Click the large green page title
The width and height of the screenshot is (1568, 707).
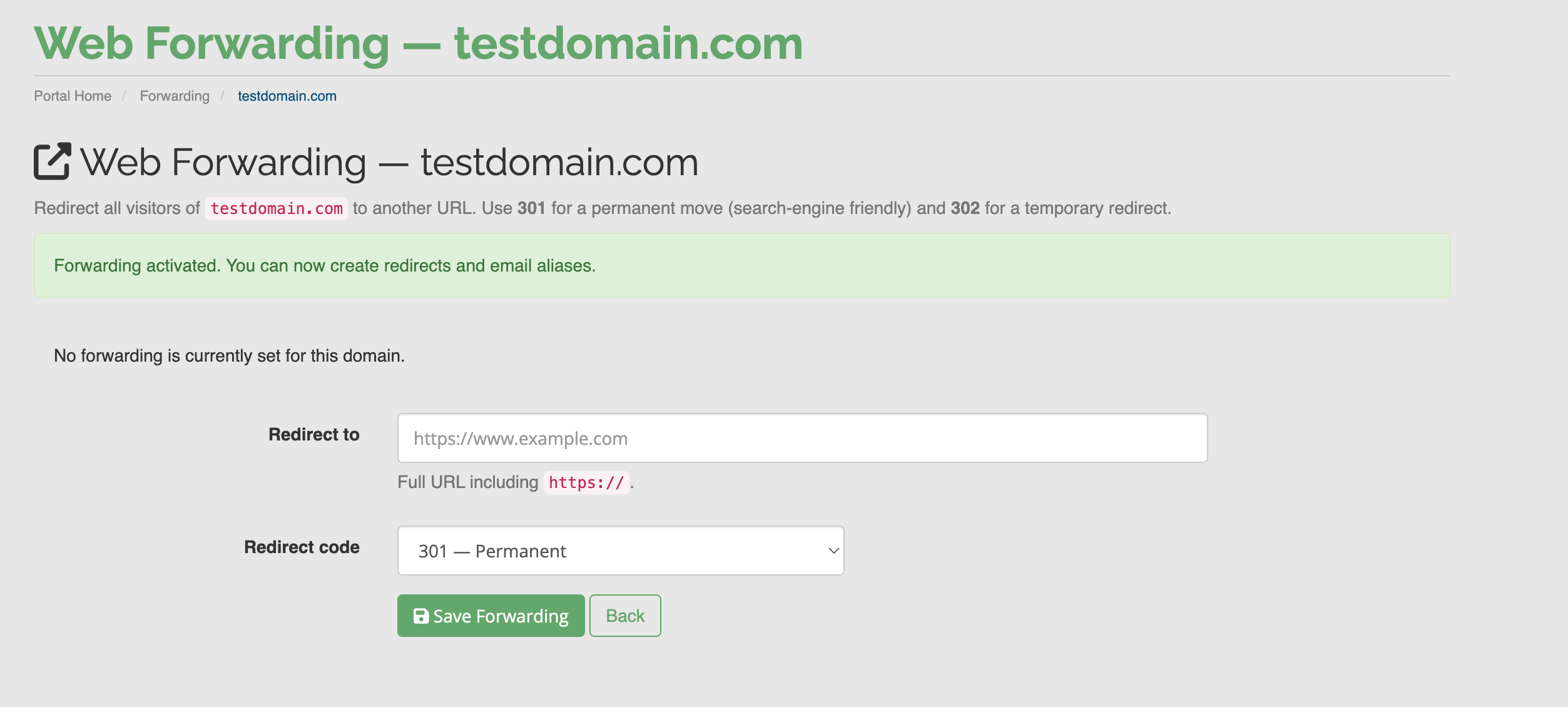pos(418,43)
